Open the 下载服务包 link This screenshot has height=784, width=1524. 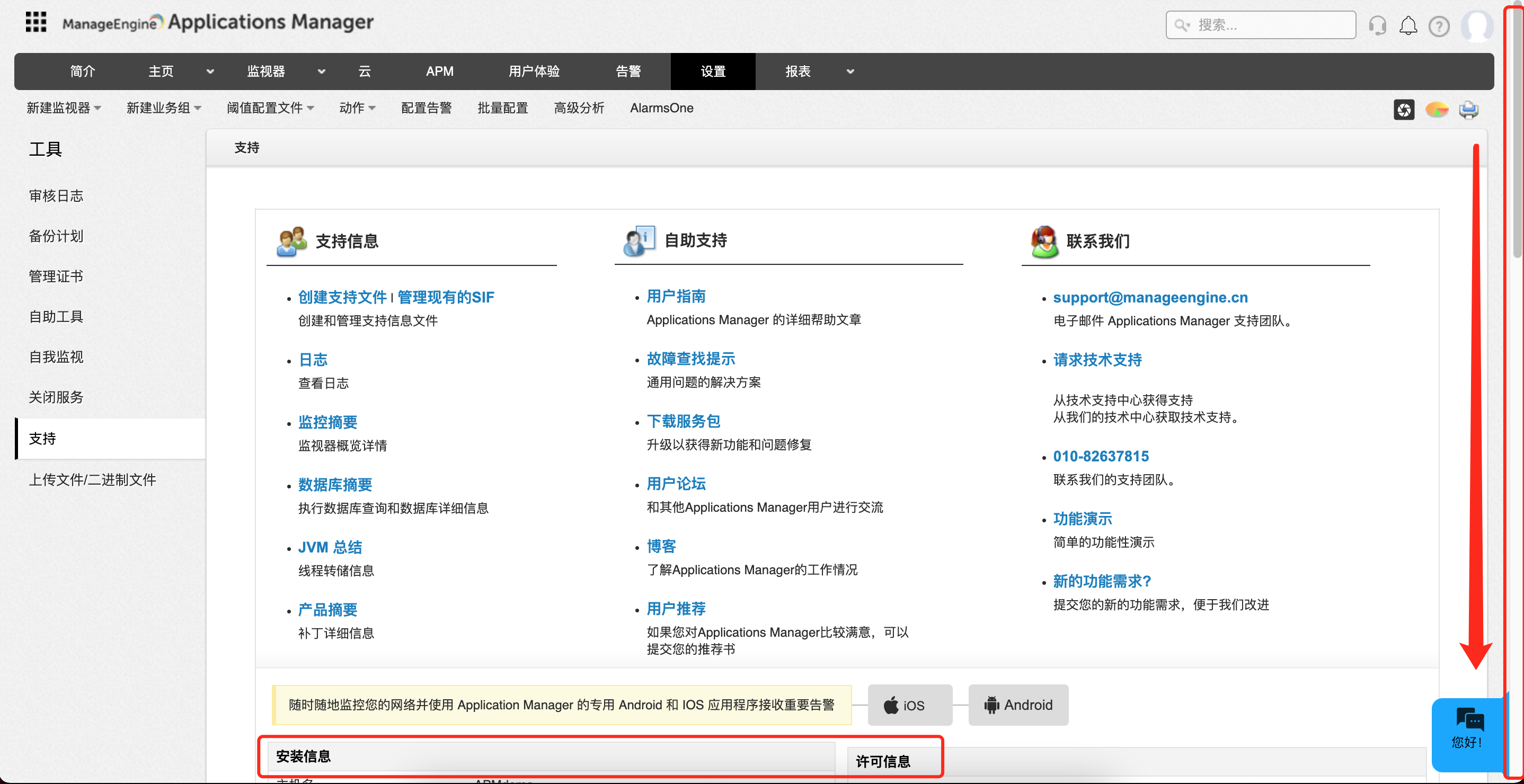[684, 421]
